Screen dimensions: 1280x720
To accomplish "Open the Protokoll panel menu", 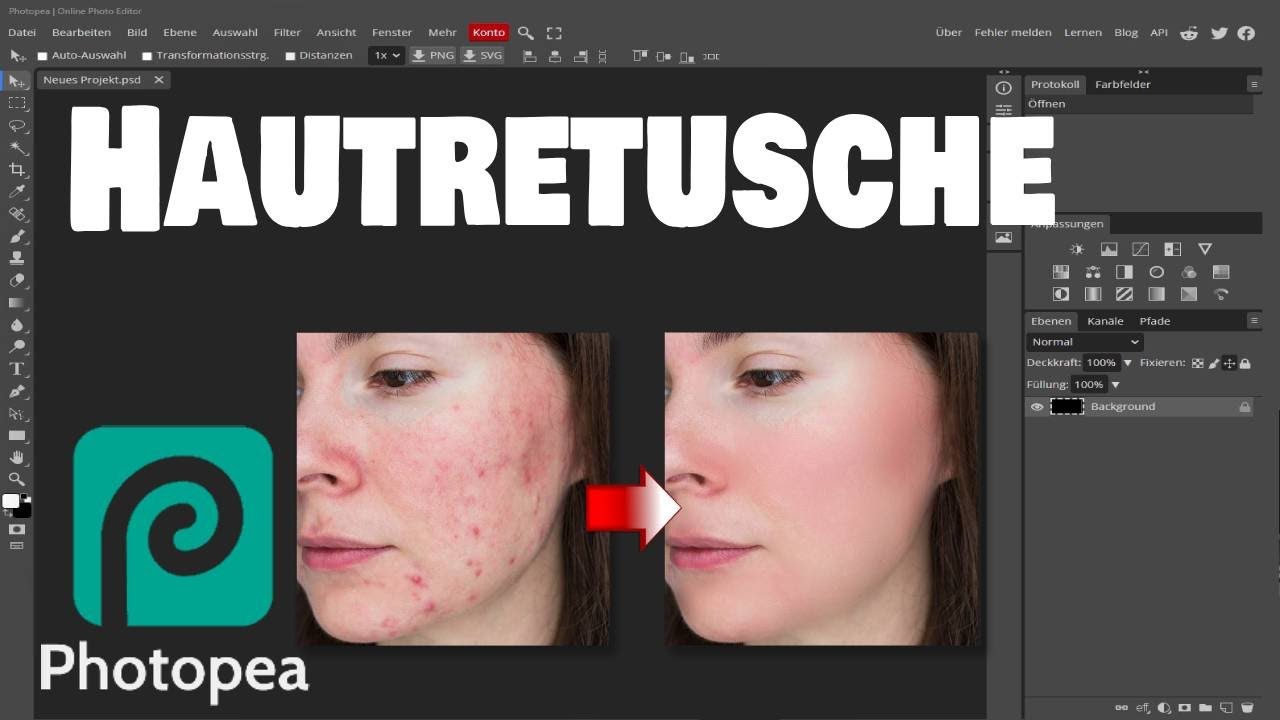I will [1254, 85].
